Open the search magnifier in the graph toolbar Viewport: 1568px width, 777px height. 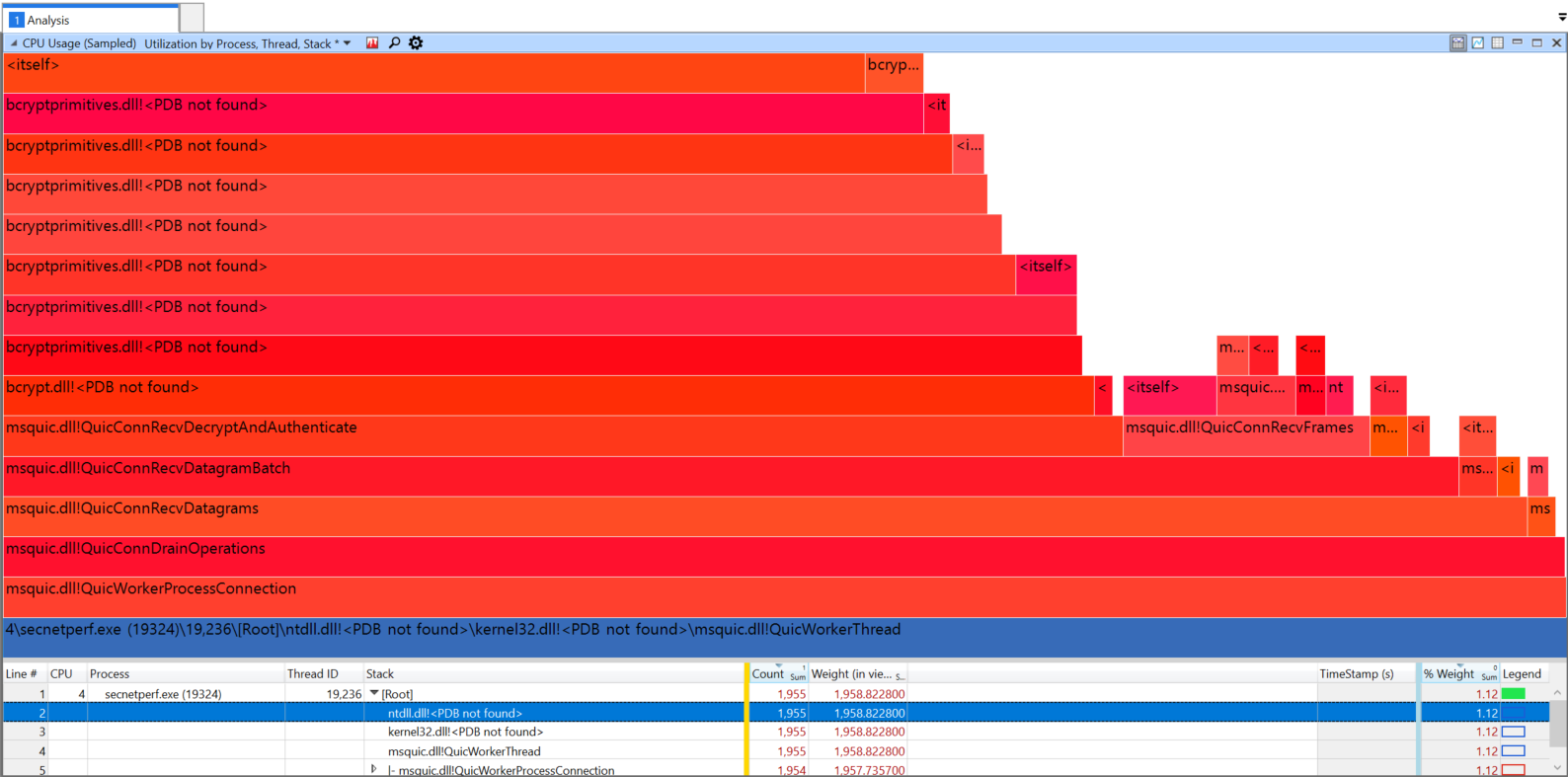point(394,42)
